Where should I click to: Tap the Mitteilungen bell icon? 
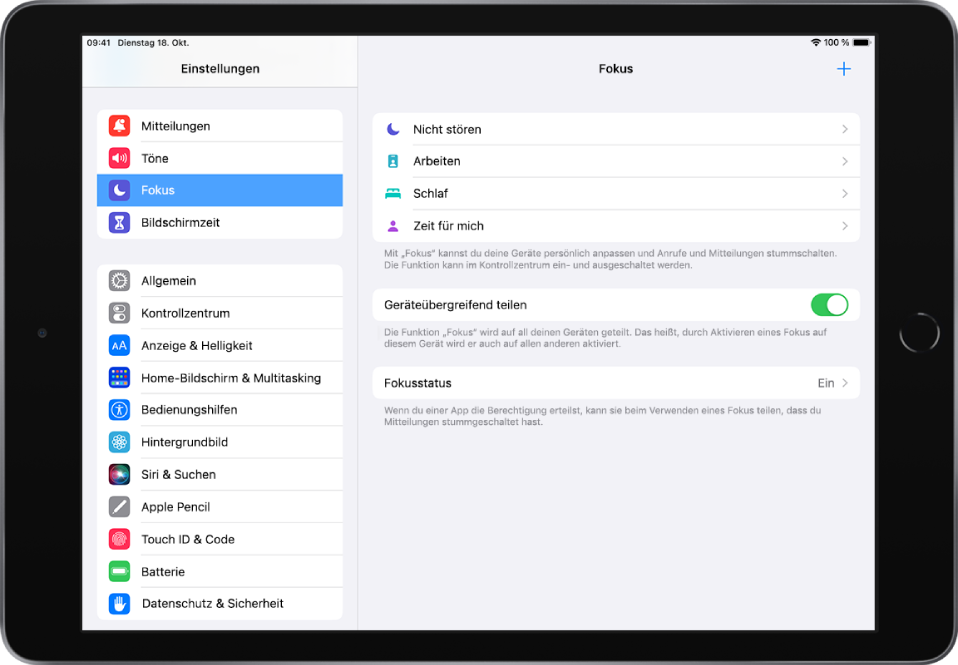[x=120, y=126]
